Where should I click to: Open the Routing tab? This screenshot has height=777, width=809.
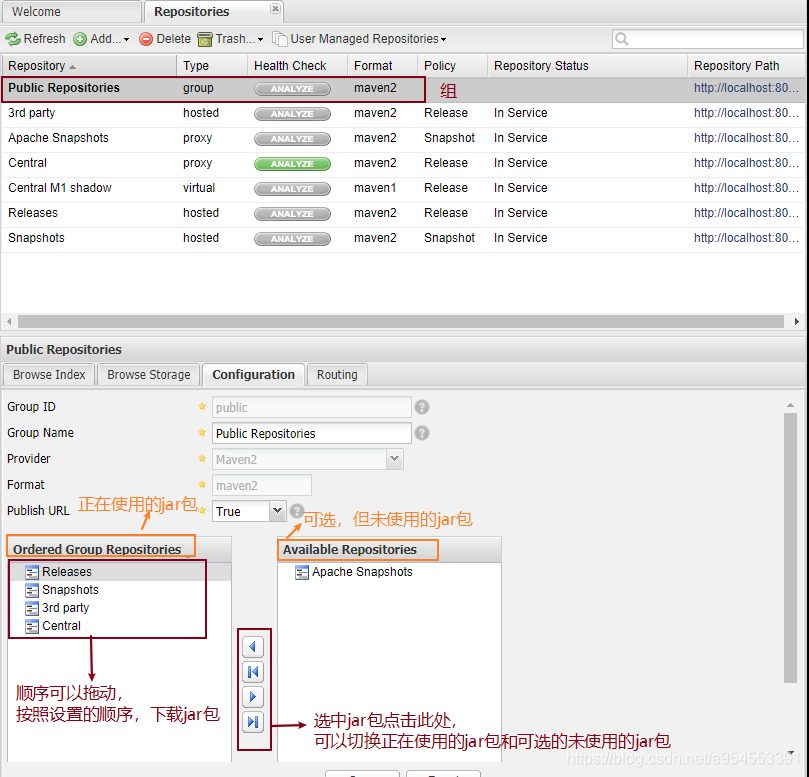click(337, 375)
